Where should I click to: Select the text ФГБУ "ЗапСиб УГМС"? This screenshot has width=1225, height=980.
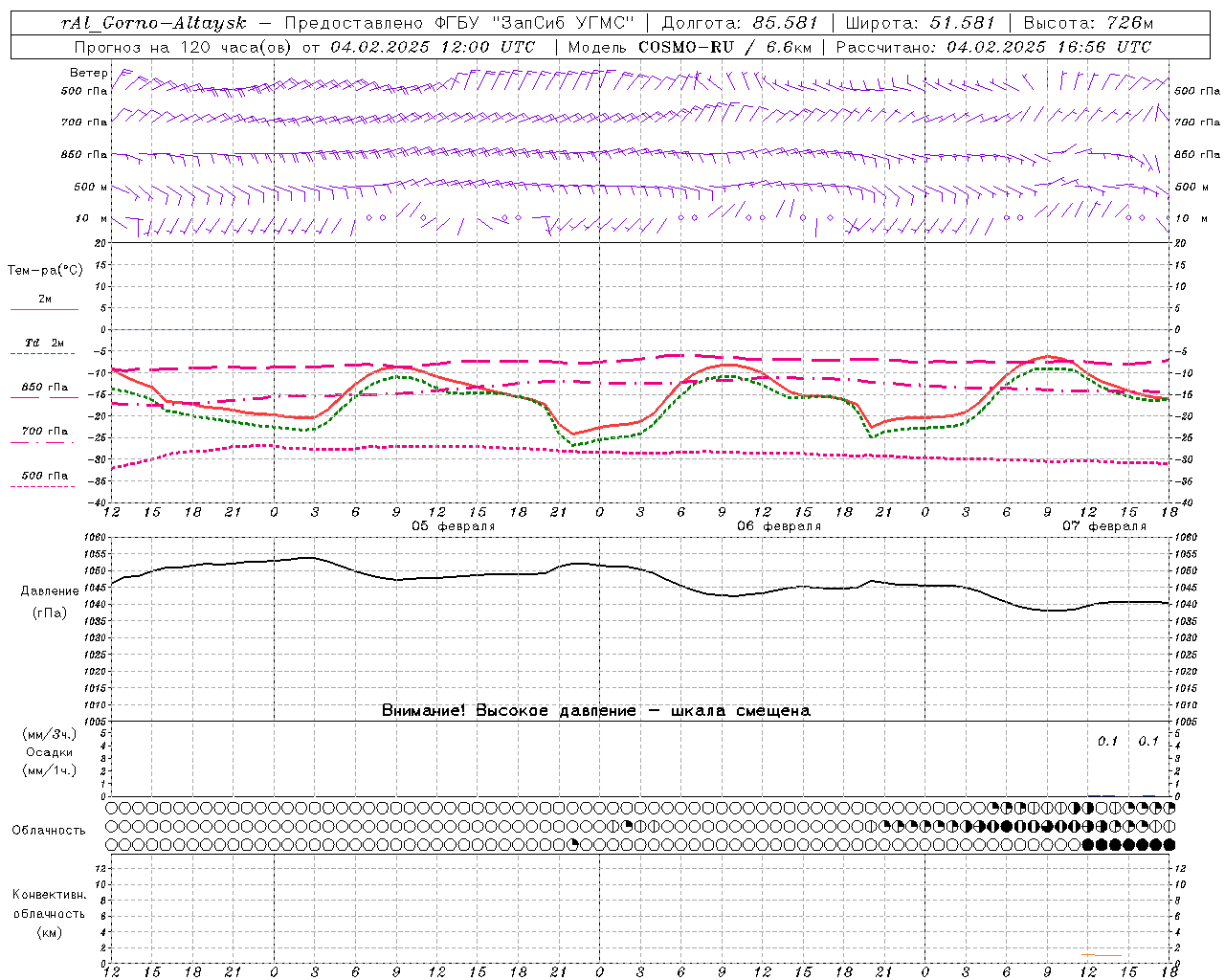tap(533, 23)
